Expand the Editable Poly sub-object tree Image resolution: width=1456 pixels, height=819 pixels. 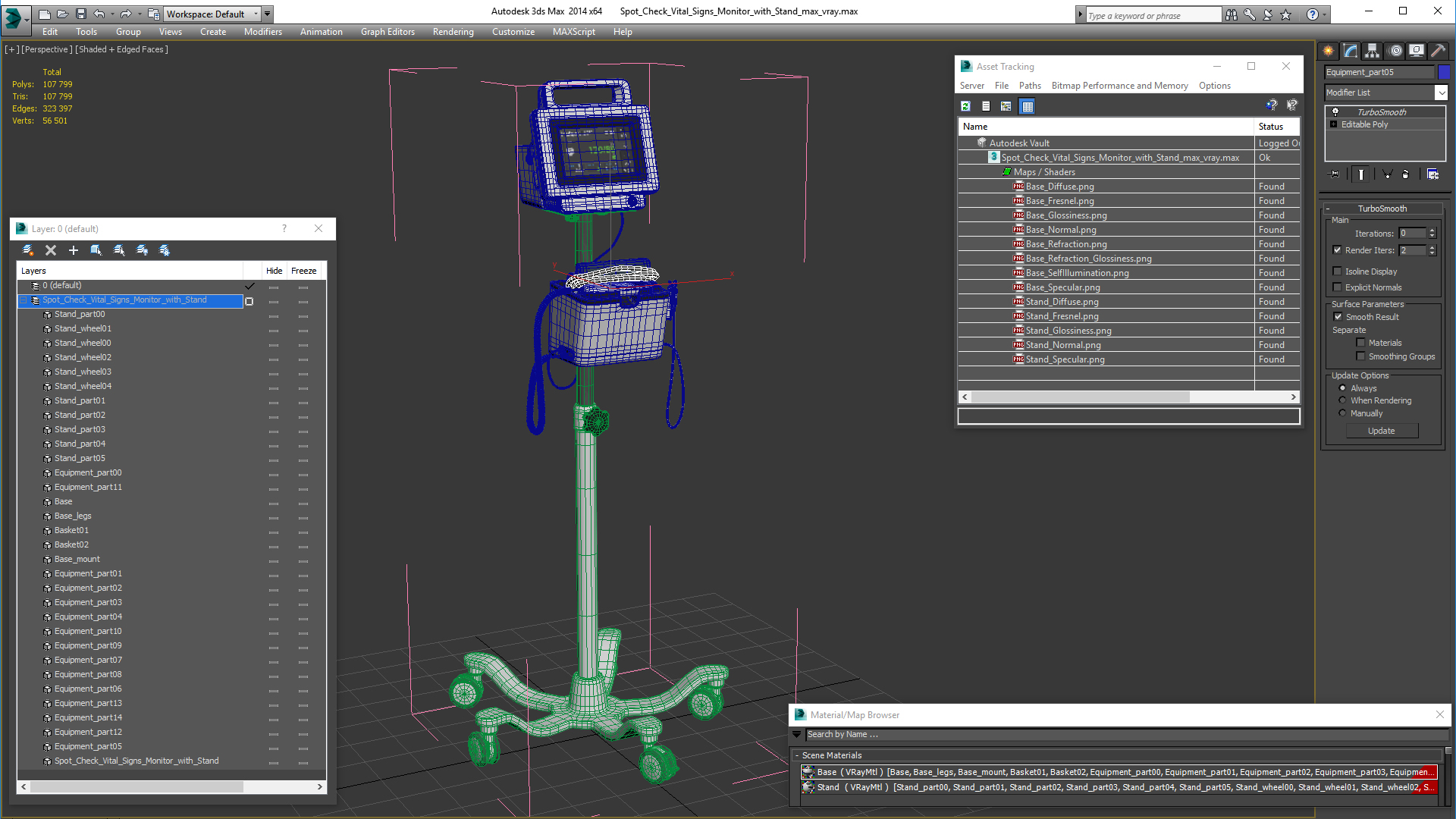tap(1334, 124)
